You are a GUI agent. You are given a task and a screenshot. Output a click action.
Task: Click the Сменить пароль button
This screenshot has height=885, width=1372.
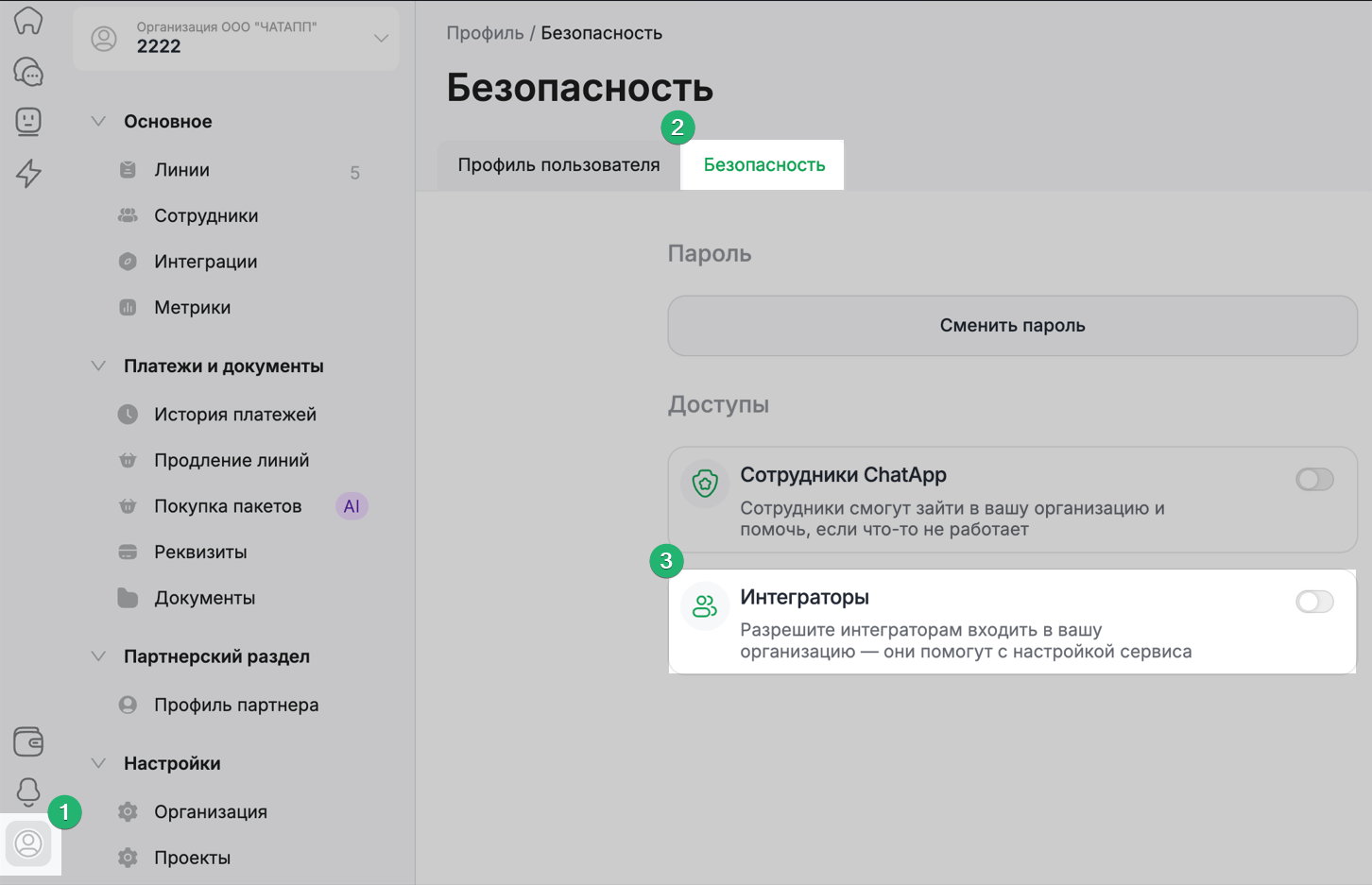coord(1012,326)
